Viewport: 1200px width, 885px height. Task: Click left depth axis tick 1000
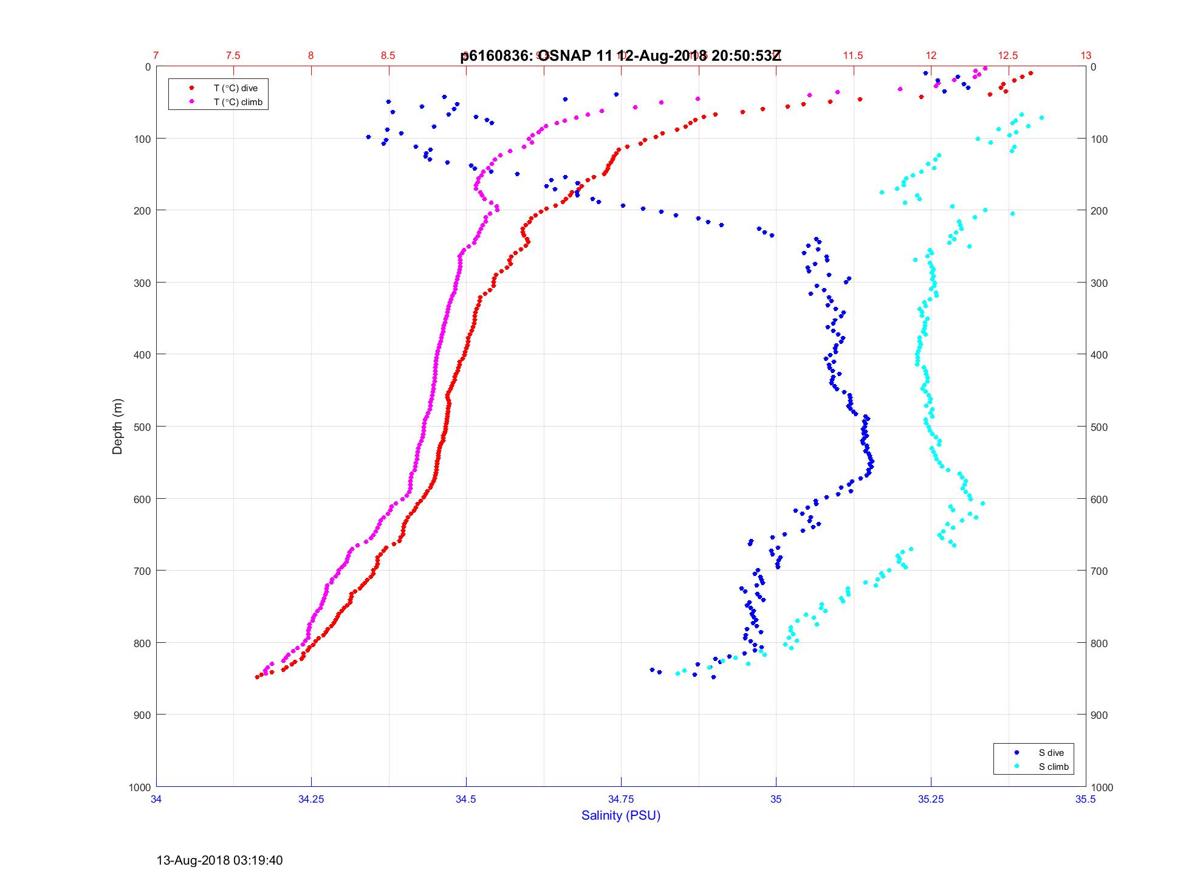click(139, 787)
